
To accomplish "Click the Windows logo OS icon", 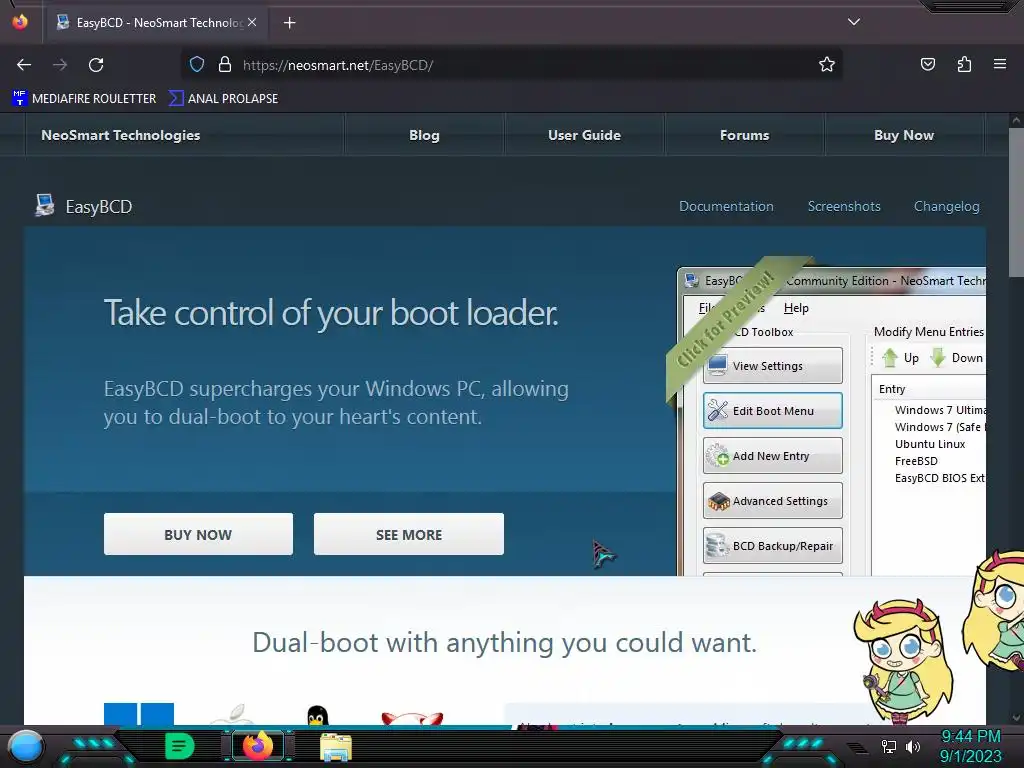I will pyautogui.click(x=139, y=714).
